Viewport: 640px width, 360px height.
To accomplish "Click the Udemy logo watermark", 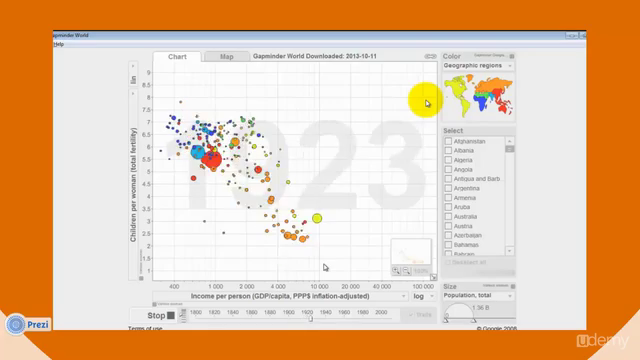I will 603,341.
